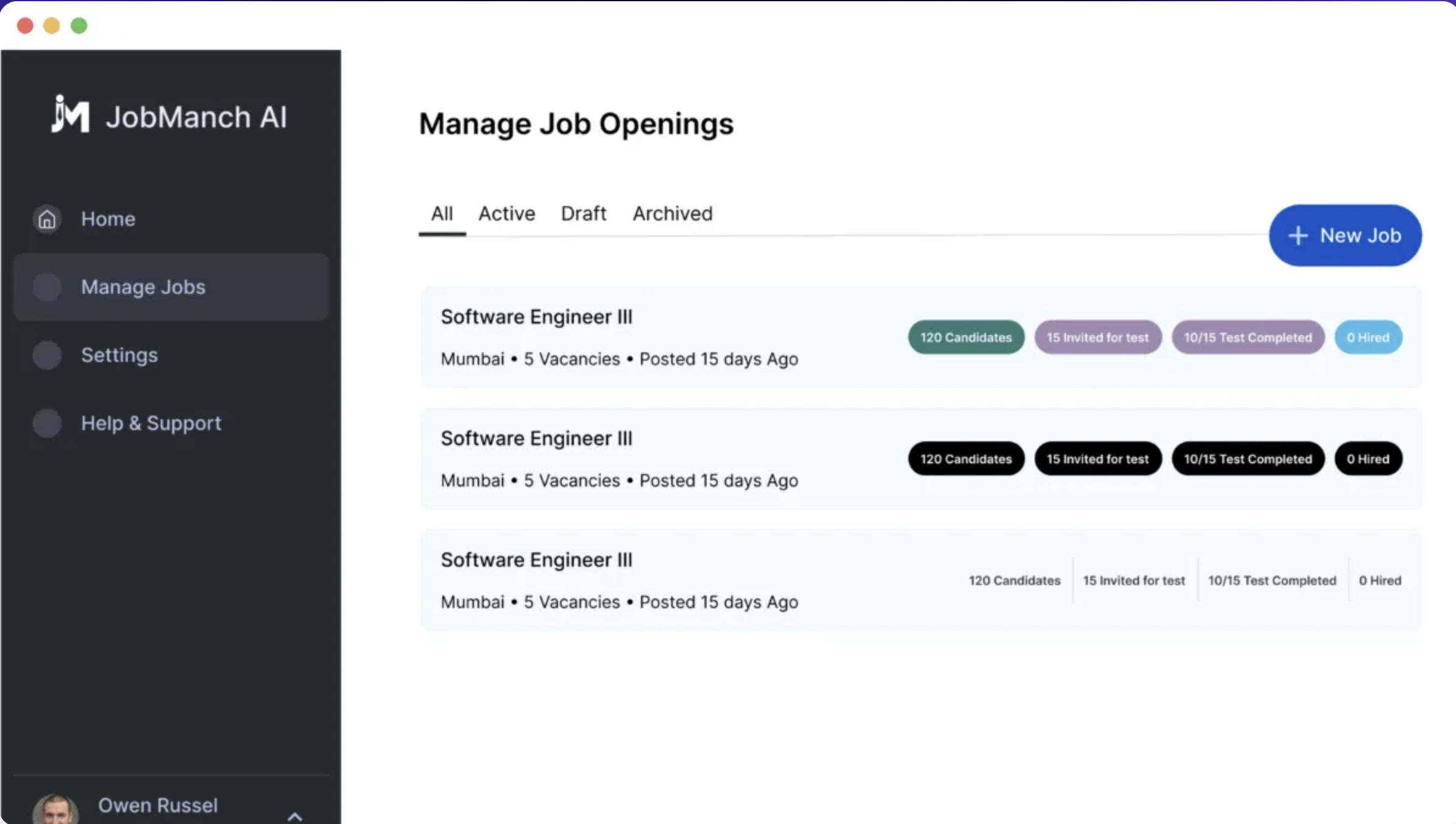Select the green 120 Candidates badge

(x=966, y=337)
